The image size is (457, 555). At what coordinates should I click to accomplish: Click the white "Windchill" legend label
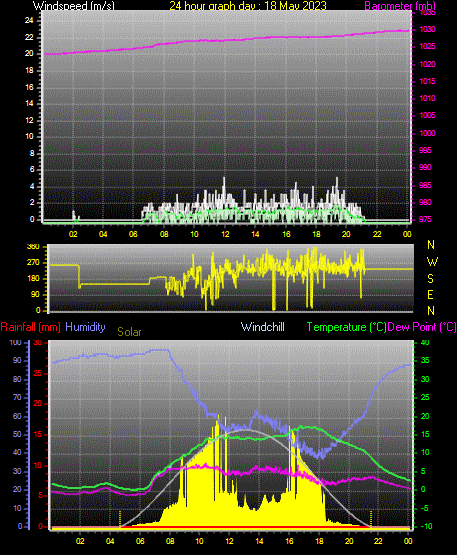(263, 327)
